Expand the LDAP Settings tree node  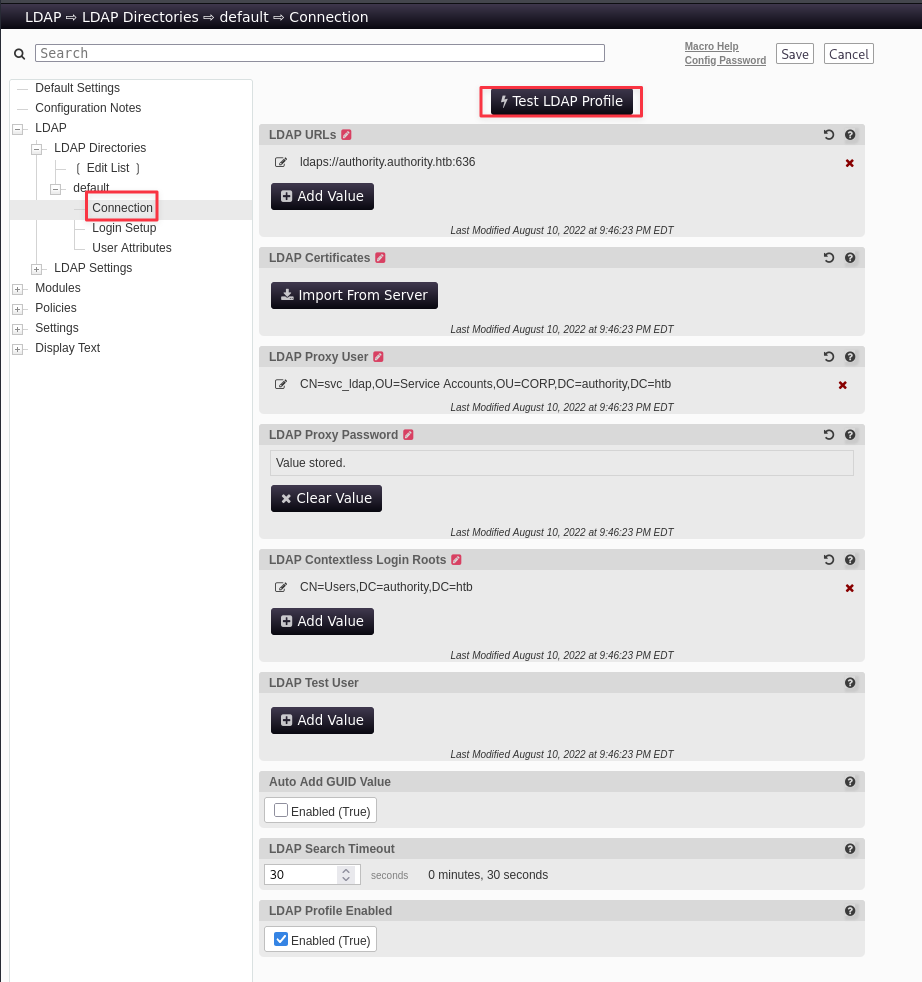pos(36,269)
